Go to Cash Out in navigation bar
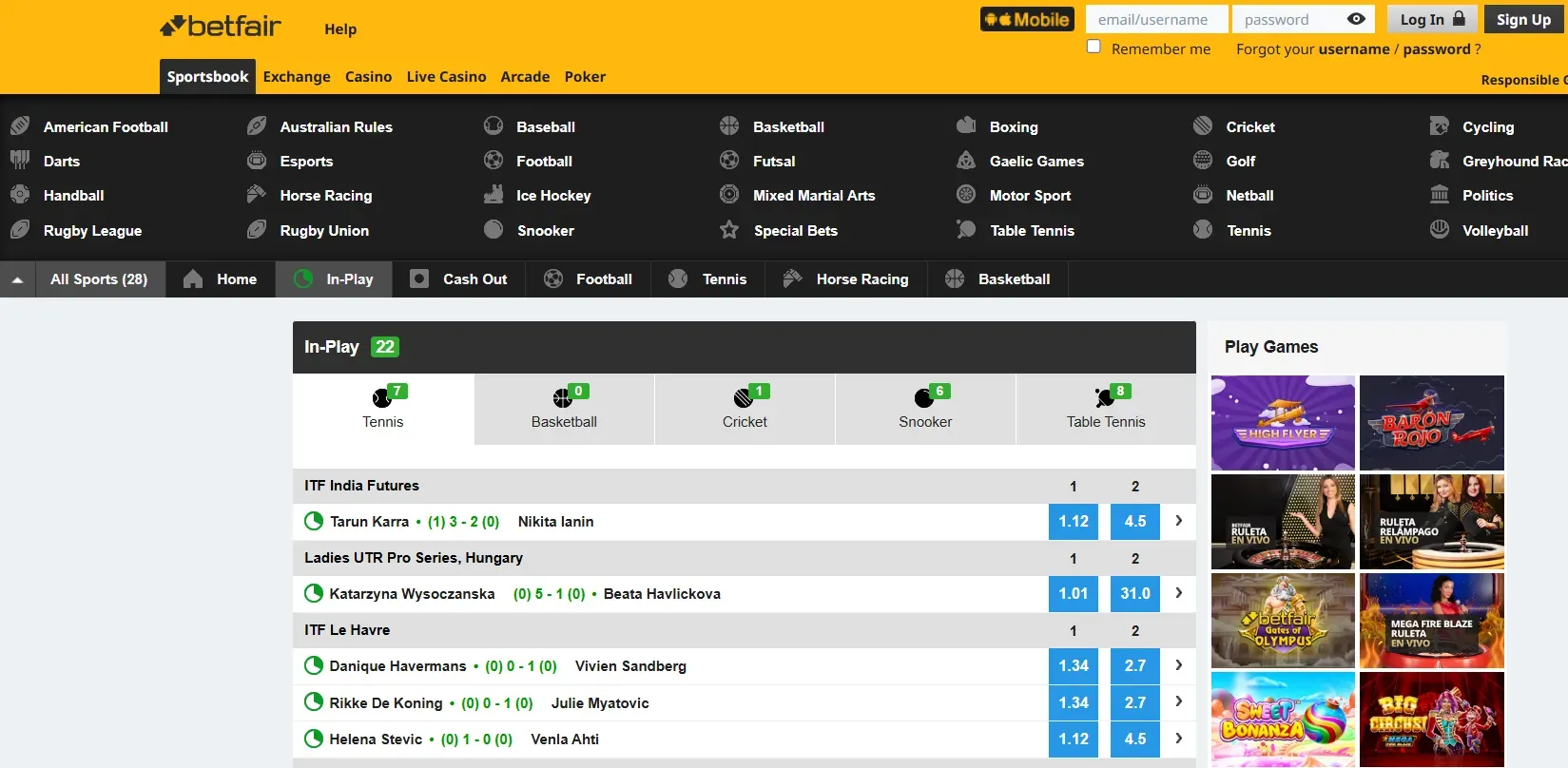This screenshot has width=1568, height=768. coord(458,279)
